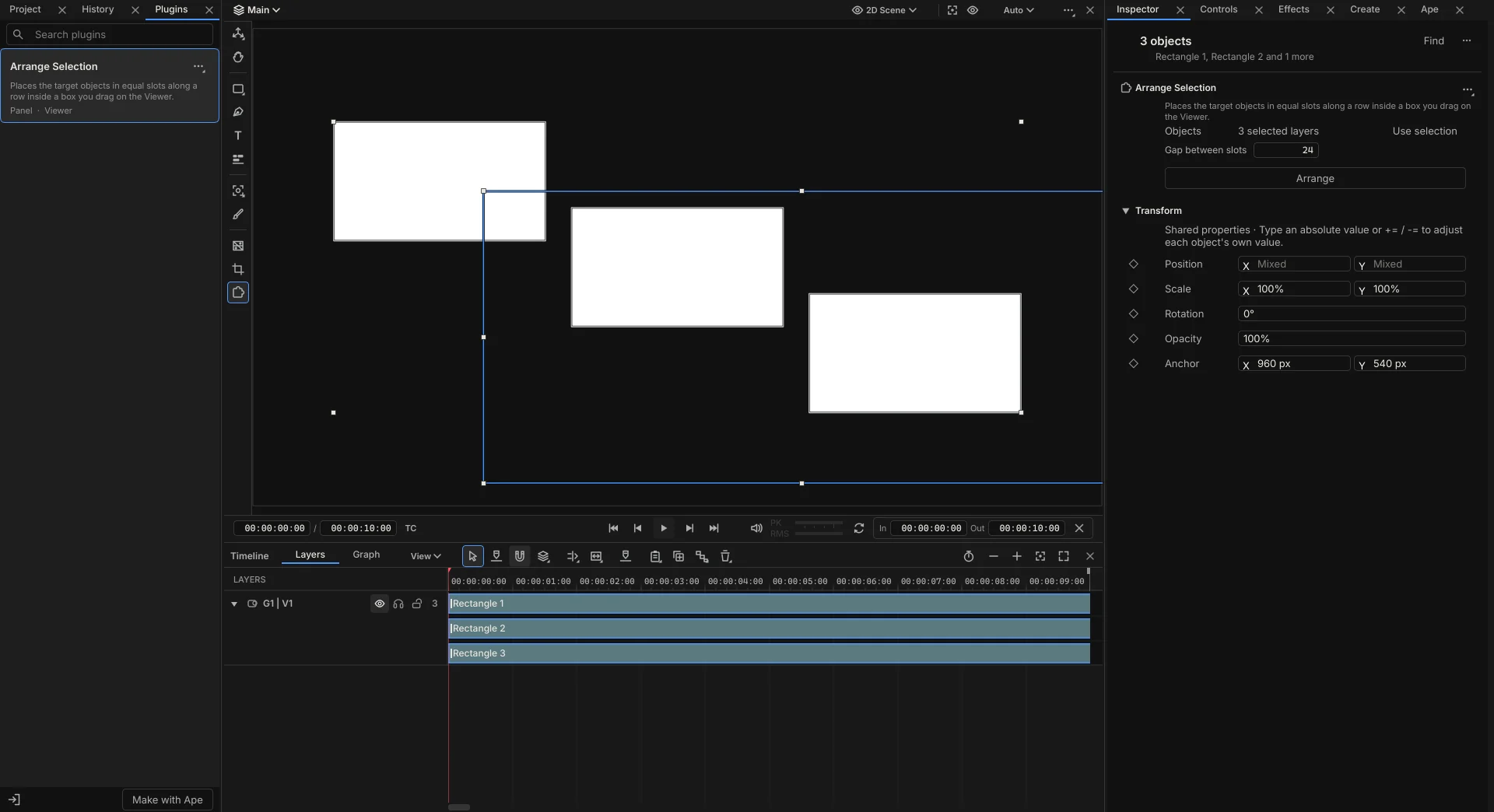Click the trash delete icon in timeline toolbar
Image resolution: width=1494 pixels, height=812 pixels.
[x=726, y=556]
